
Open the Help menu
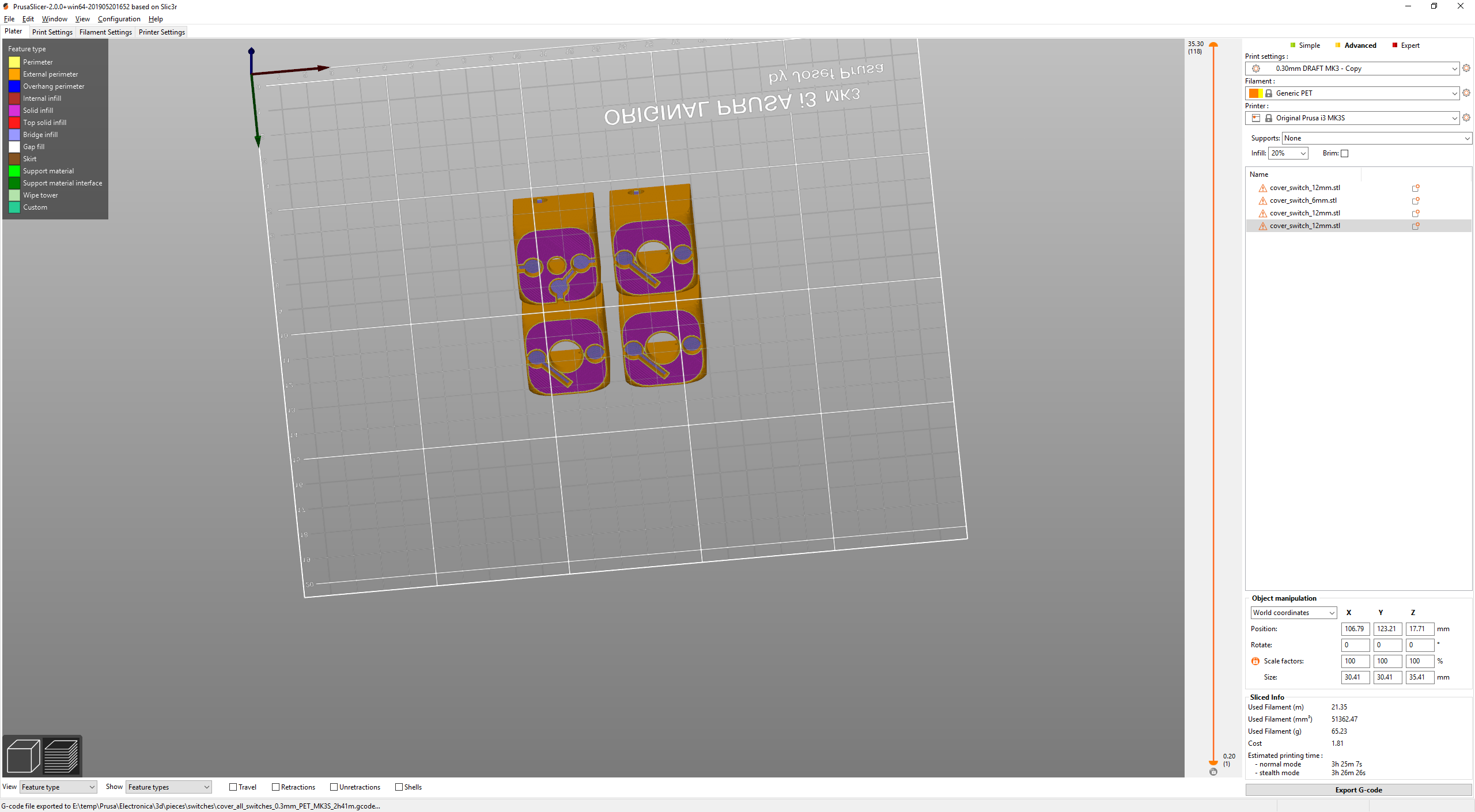pyautogui.click(x=156, y=19)
